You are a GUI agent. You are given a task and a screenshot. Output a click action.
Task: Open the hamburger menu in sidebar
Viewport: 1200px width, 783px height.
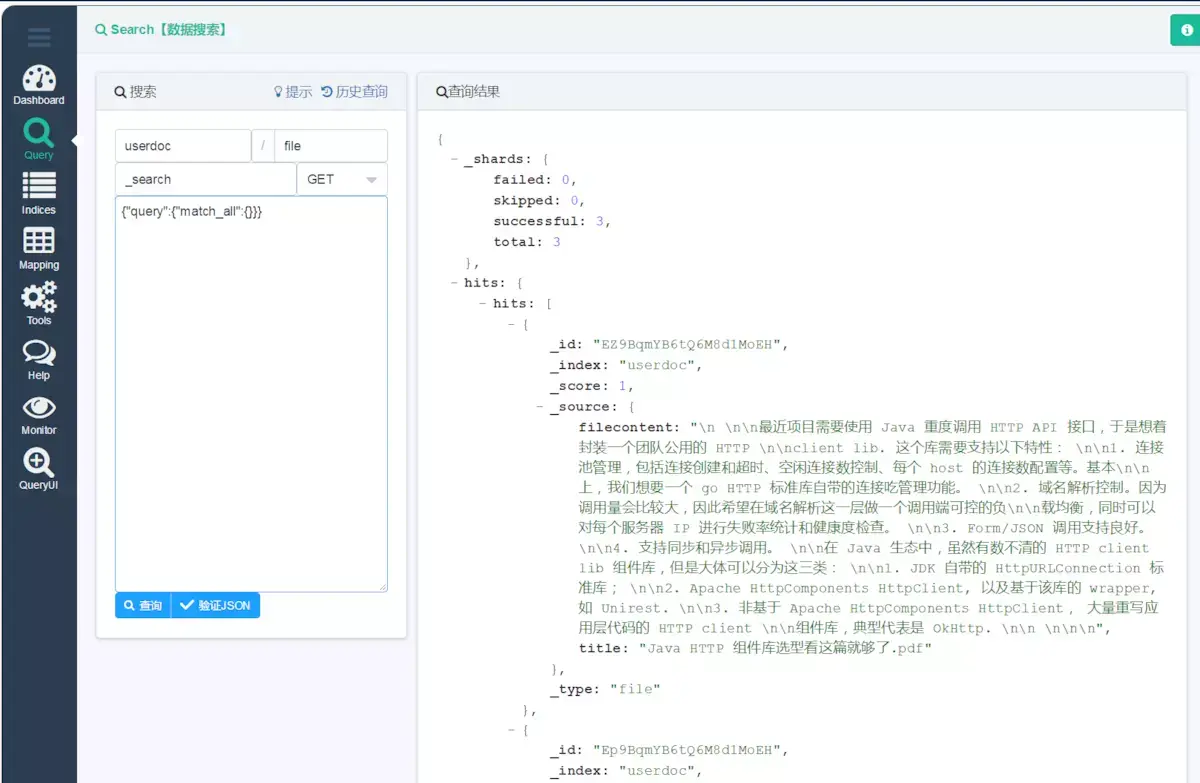point(39,39)
